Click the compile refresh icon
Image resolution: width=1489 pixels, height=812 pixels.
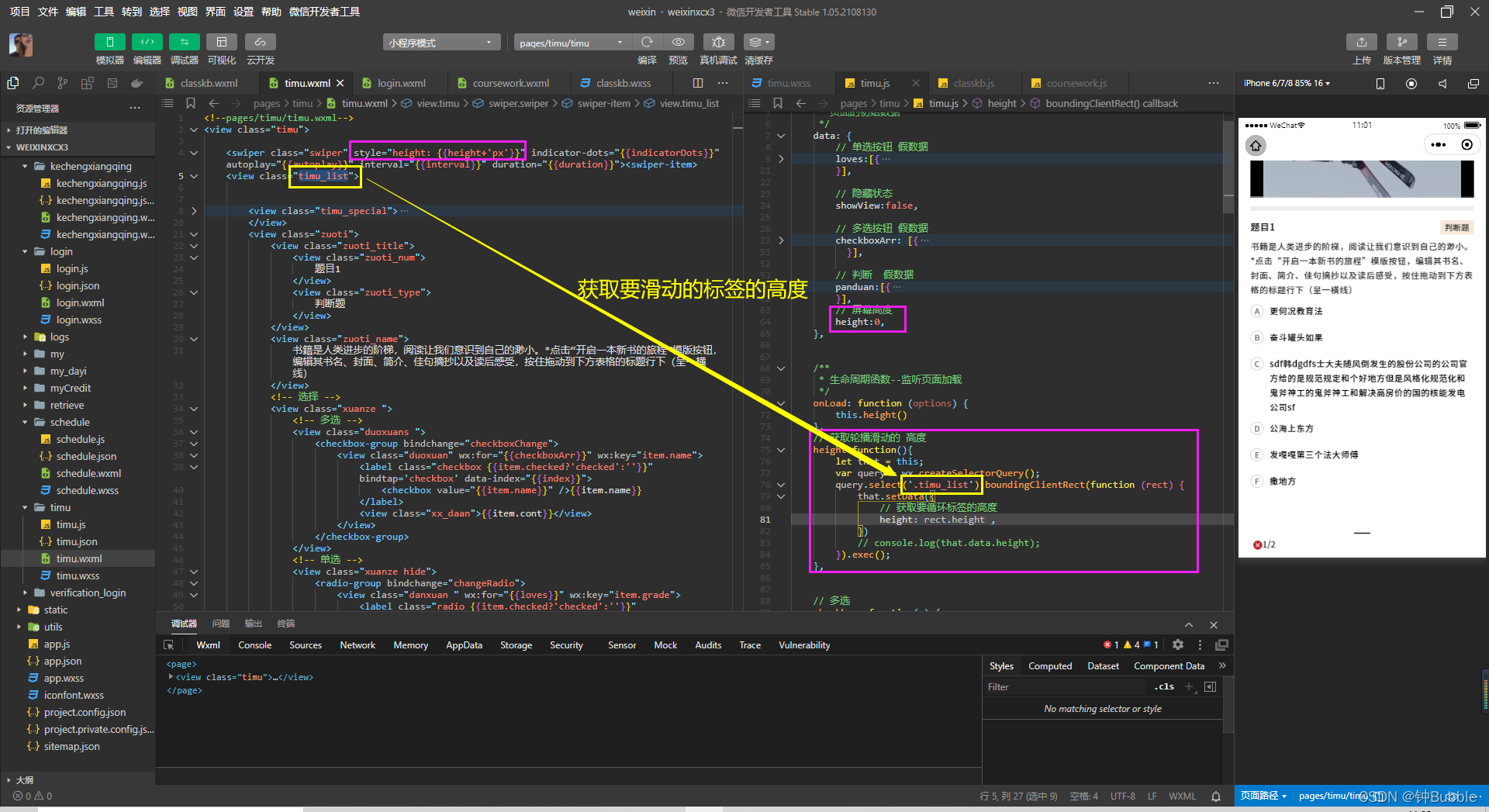point(648,42)
